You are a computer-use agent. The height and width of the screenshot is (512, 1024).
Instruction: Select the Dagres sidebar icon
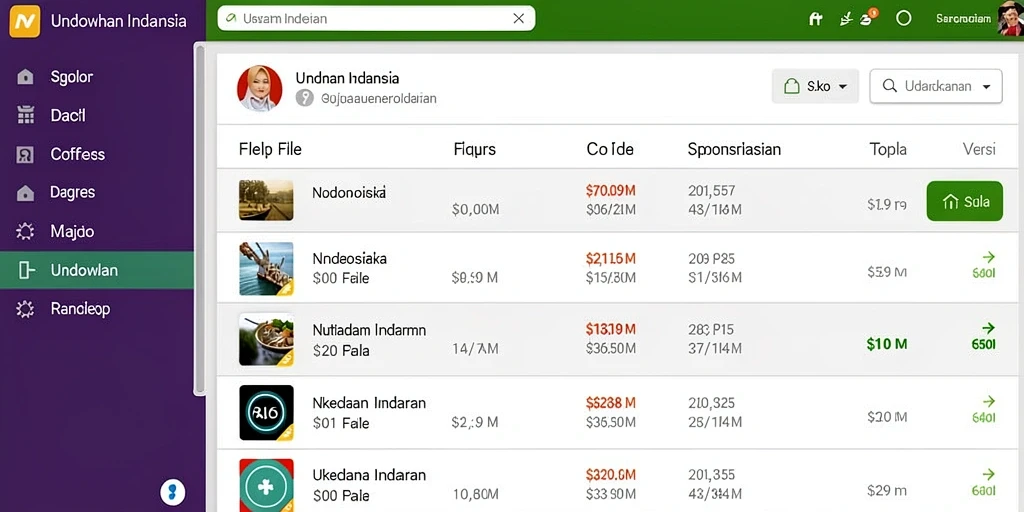25,193
